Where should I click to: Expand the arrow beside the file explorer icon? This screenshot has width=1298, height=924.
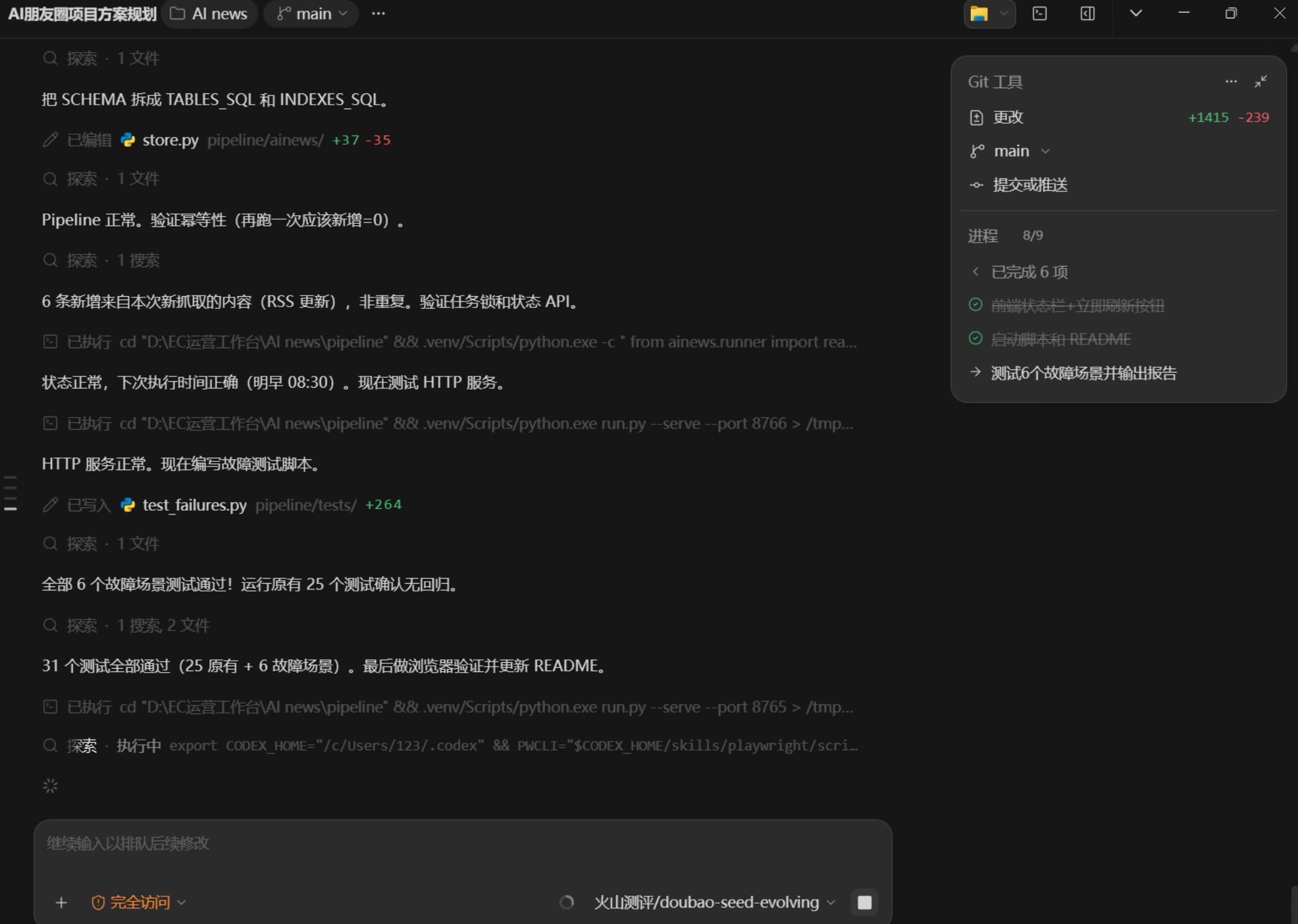click(x=1004, y=14)
